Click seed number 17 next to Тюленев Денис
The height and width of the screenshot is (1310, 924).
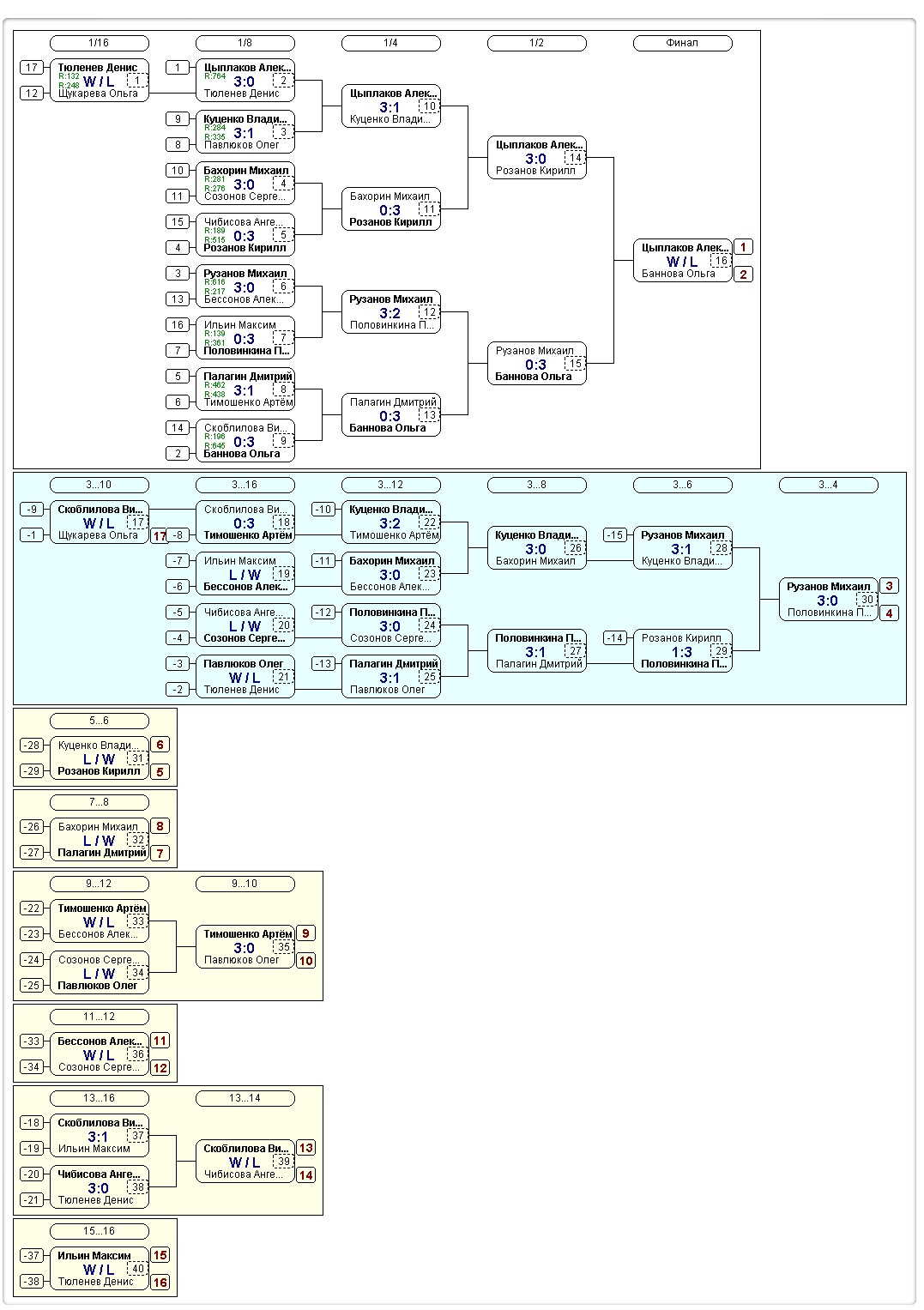(x=32, y=68)
